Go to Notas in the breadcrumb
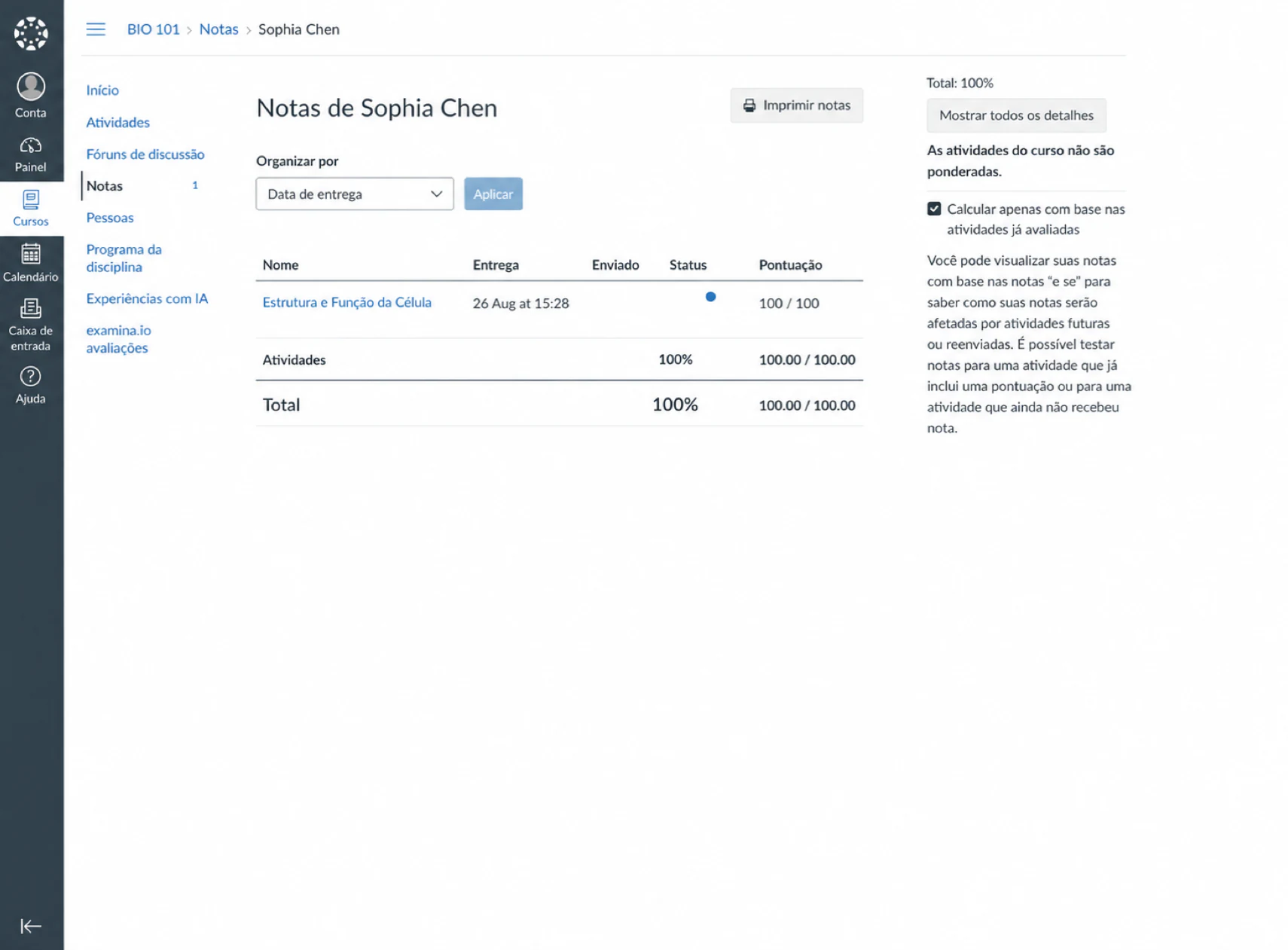The image size is (1288, 950). point(218,29)
